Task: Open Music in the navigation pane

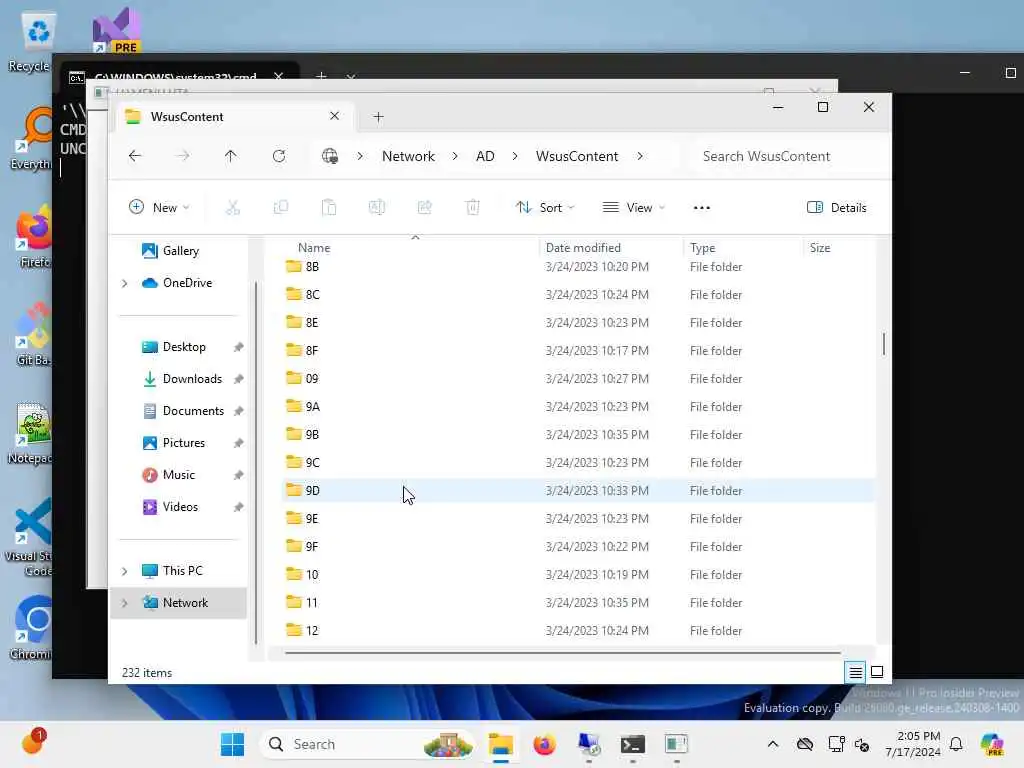Action: tap(179, 475)
